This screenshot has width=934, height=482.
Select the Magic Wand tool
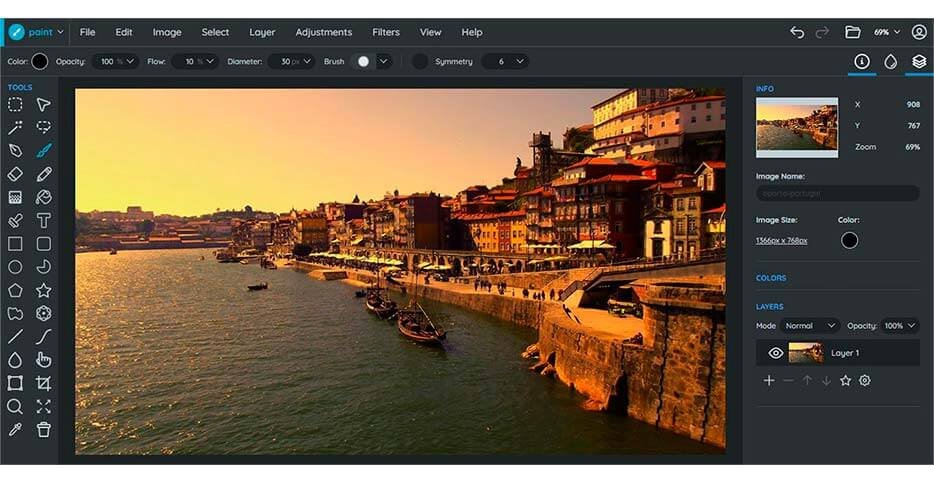[x=15, y=128]
